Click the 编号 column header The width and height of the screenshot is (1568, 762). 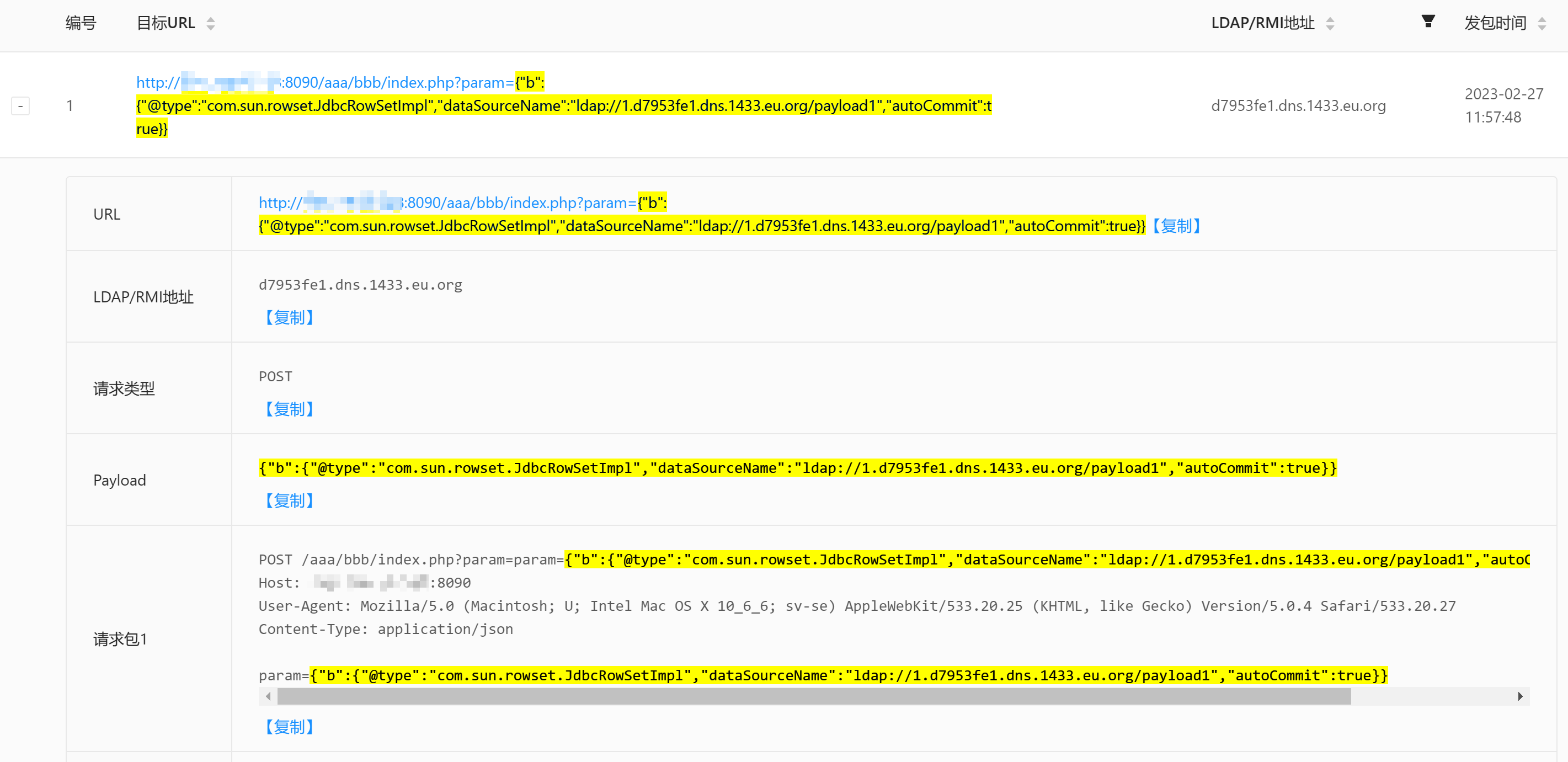[x=81, y=23]
